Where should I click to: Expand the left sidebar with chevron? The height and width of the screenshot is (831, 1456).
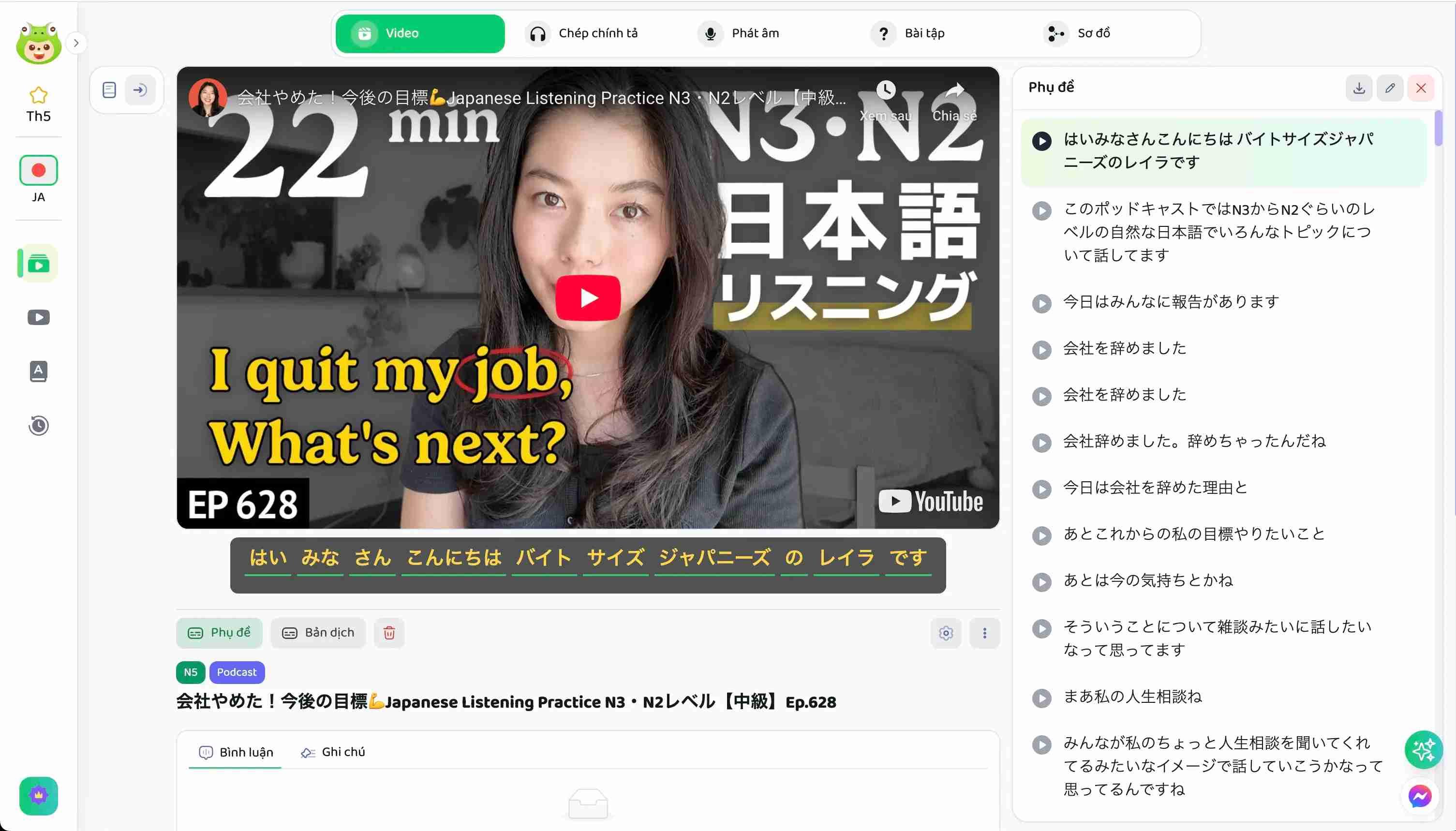[76, 43]
